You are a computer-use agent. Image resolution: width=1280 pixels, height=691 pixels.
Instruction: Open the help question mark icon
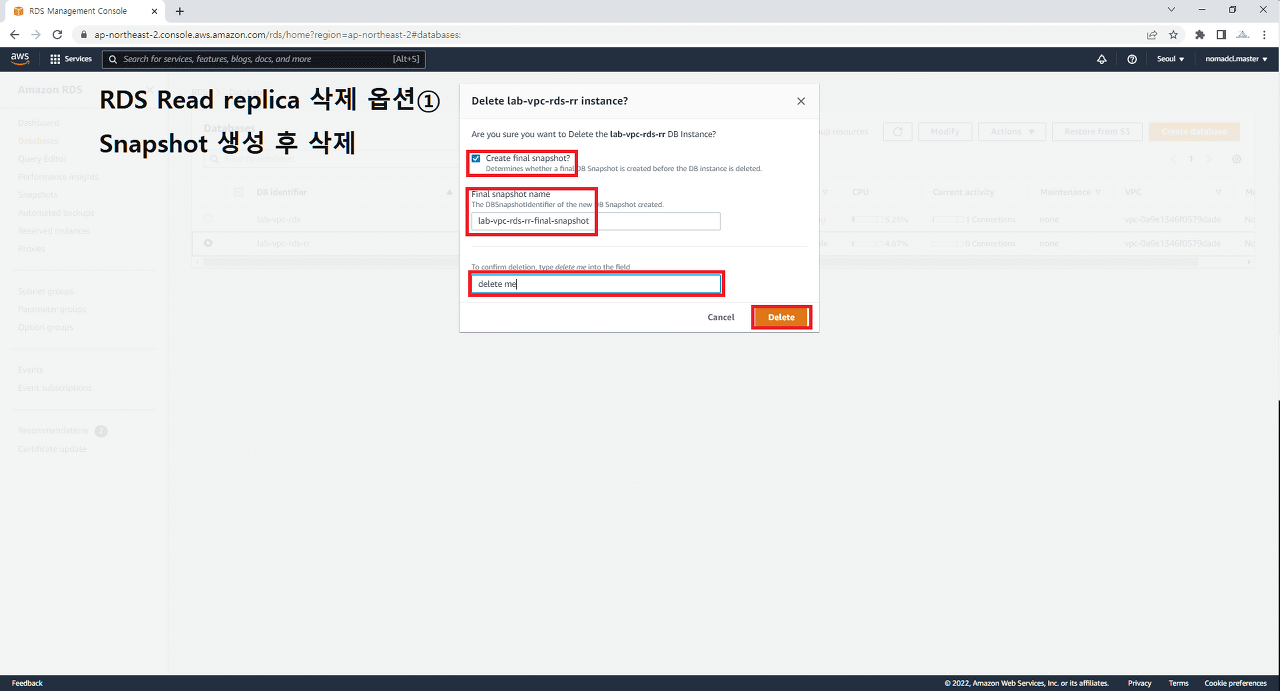tap(1132, 59)
